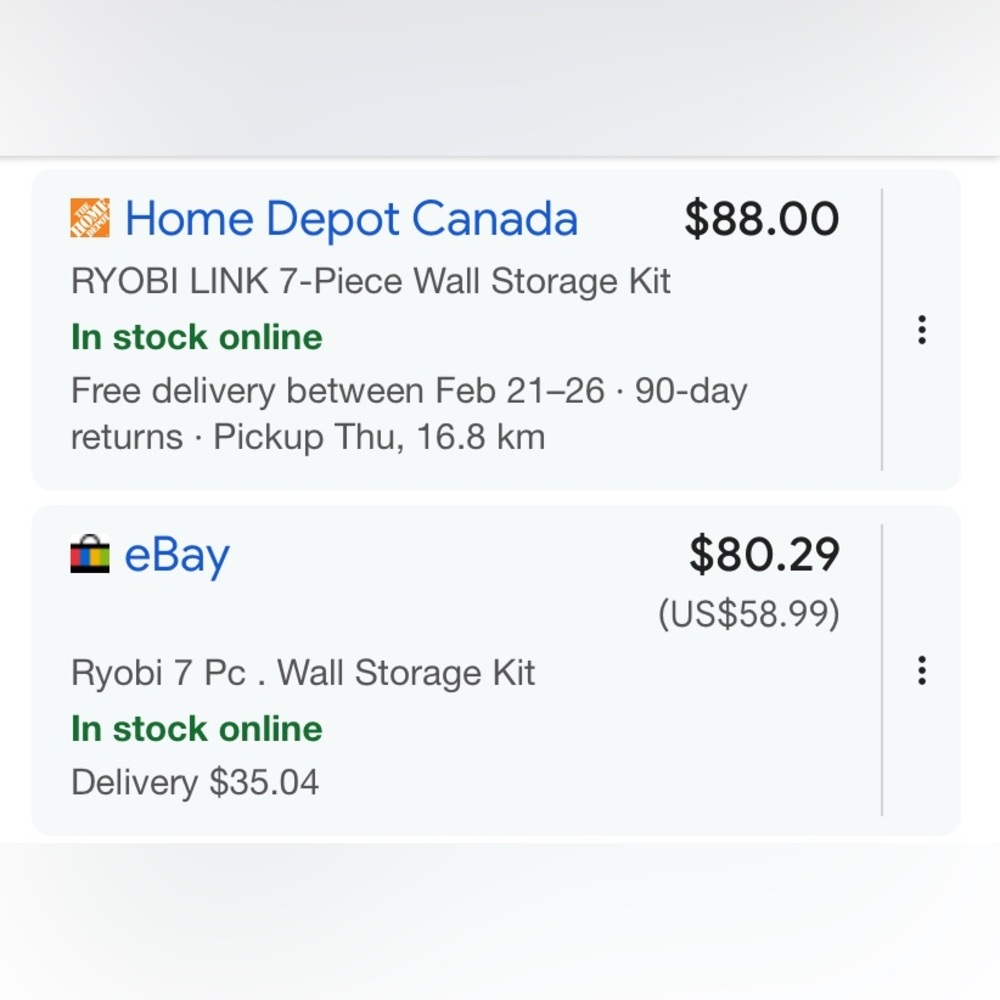
Task: Open three-dot menu for eBay listing
Action: (922, 670)
